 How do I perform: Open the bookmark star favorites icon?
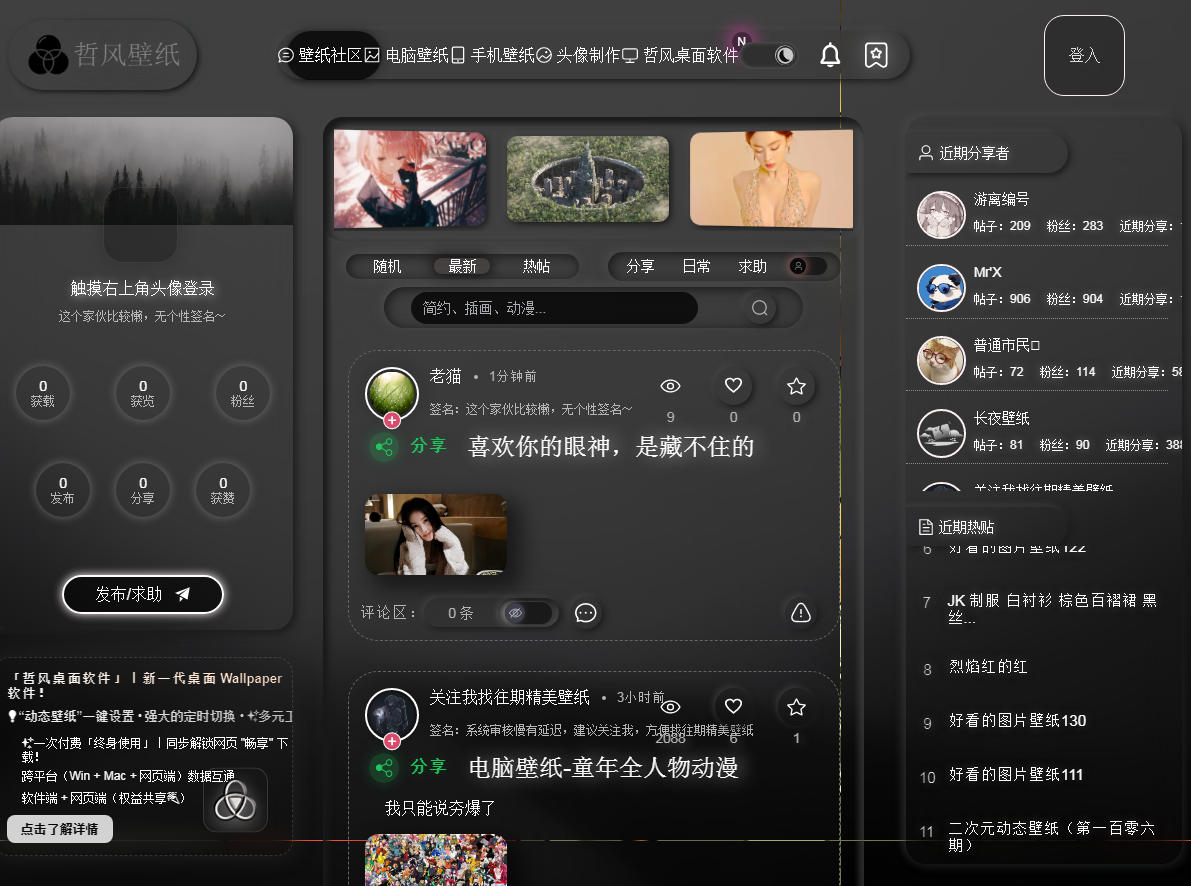[x=876, y=55]
